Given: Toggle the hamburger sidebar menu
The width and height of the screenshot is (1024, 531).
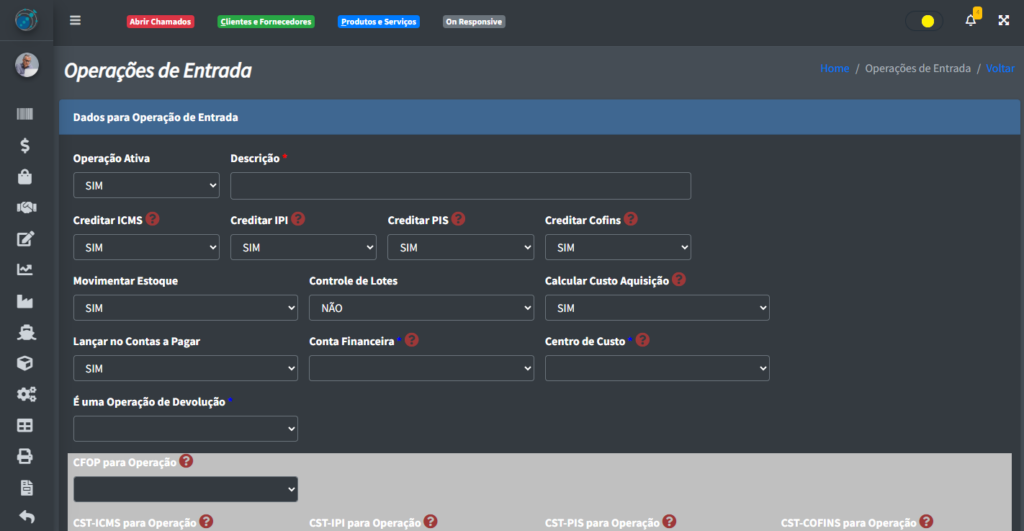Looking at the screenshot, I should pyautogui.click(x=75, y=21).
